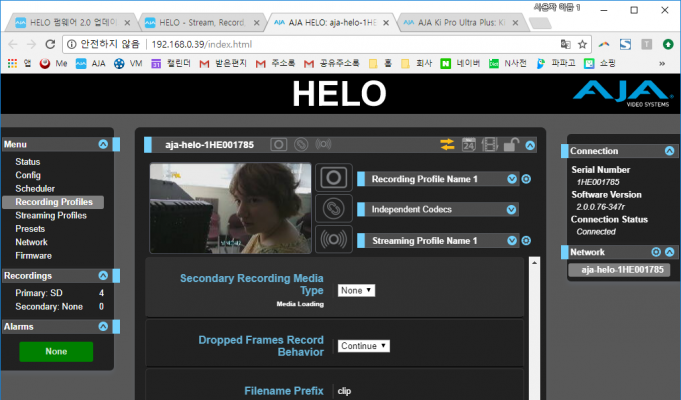The image size is (681, 400).
Task: Open the Status menu item
Action: tap(28, 162)
